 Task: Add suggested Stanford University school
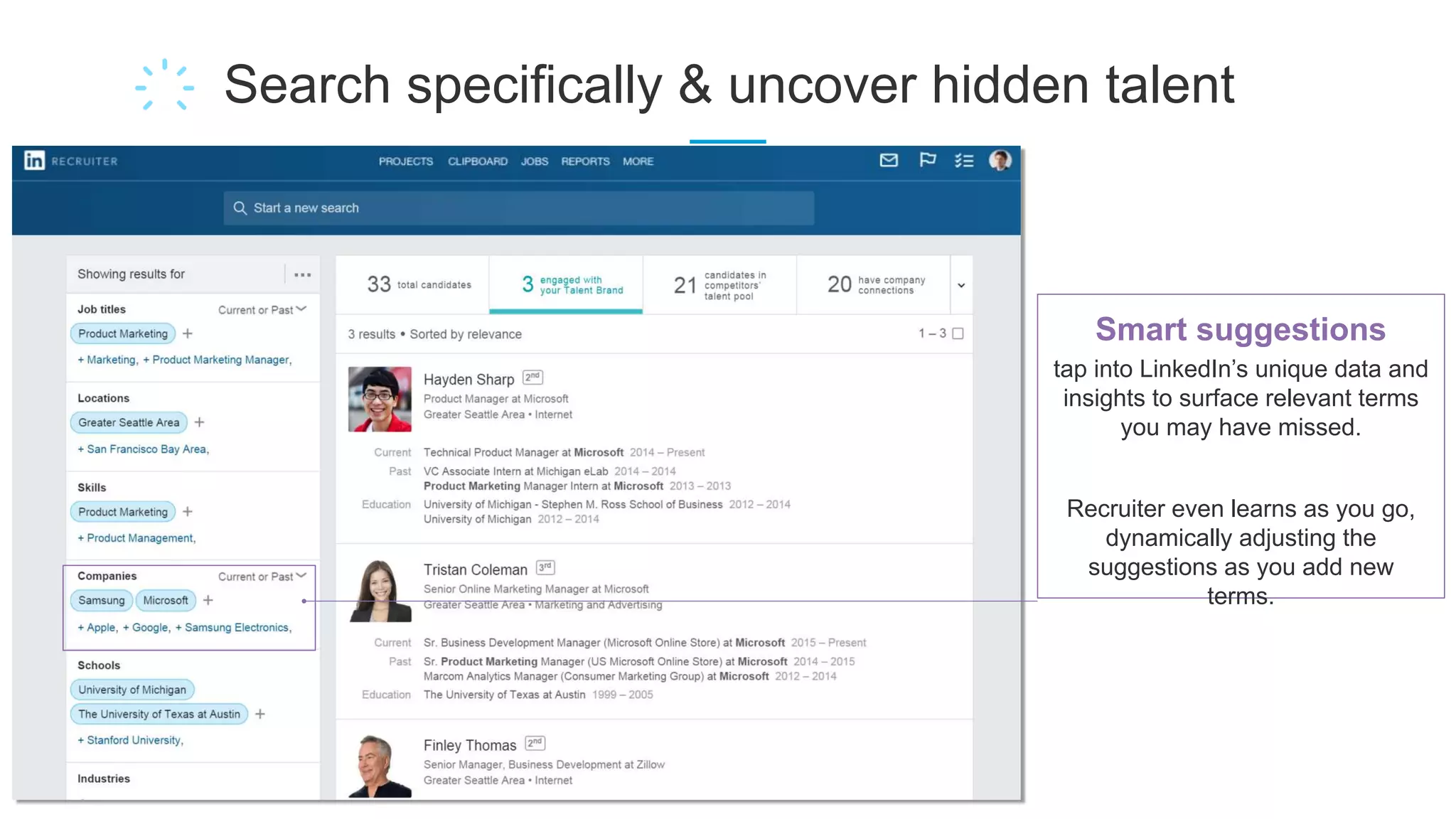(x=130, y=740)
